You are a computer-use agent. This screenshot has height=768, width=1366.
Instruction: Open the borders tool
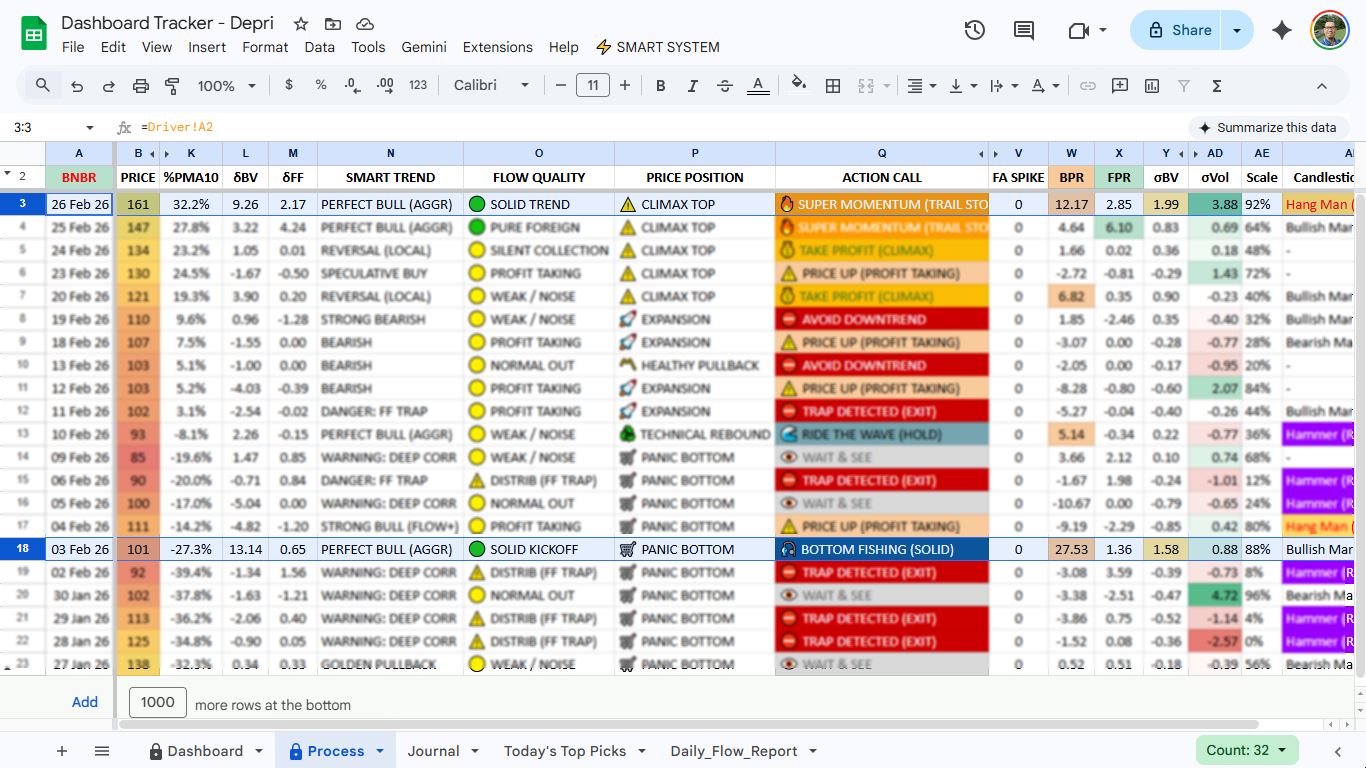click(832, 86)
